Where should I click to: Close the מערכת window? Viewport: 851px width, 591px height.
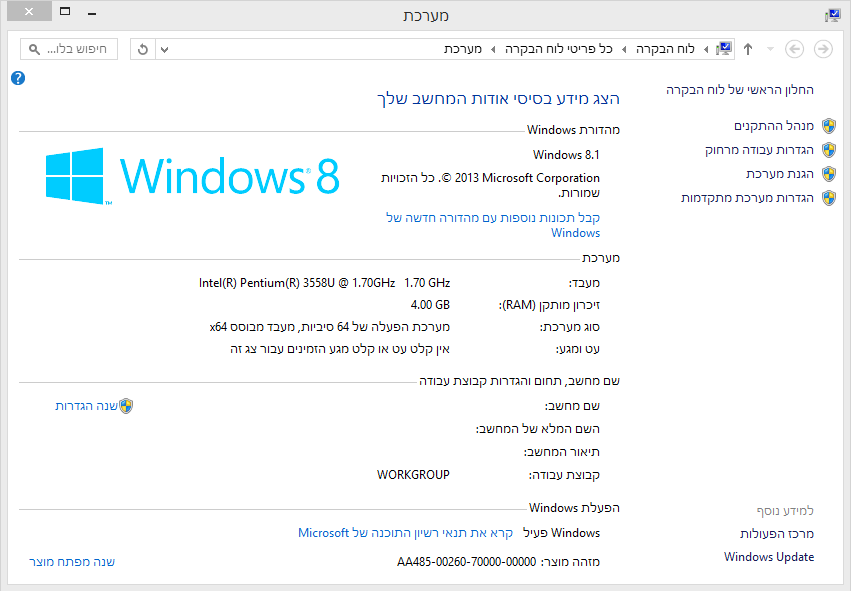click(29, 11)
